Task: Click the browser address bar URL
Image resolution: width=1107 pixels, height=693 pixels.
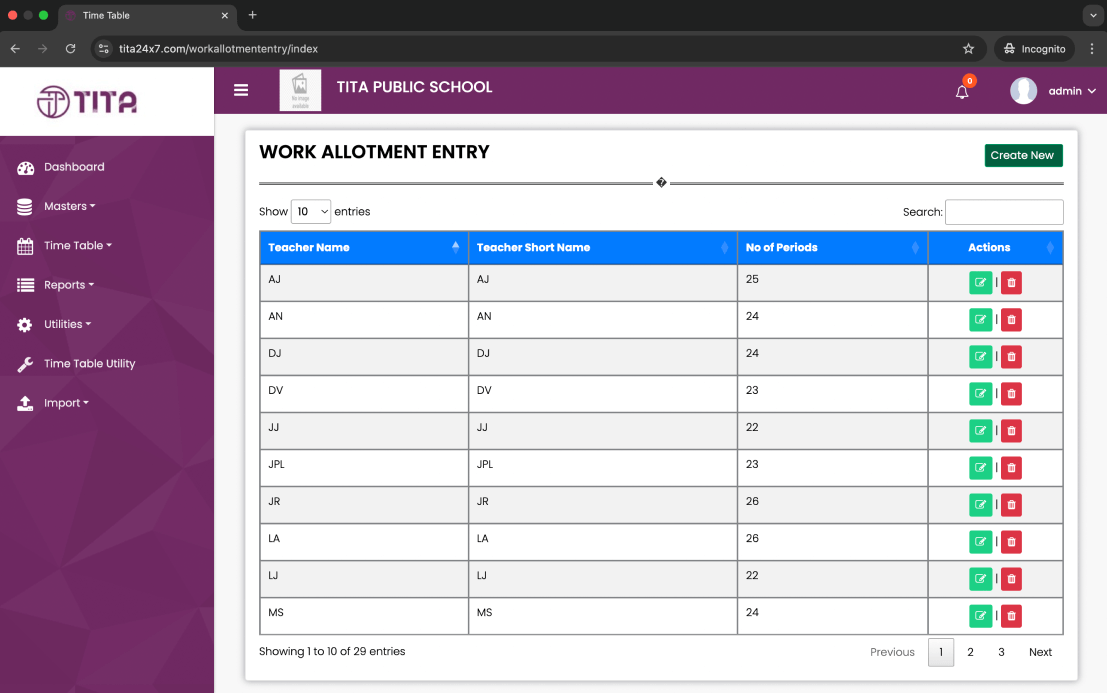Action: point(218,49)
